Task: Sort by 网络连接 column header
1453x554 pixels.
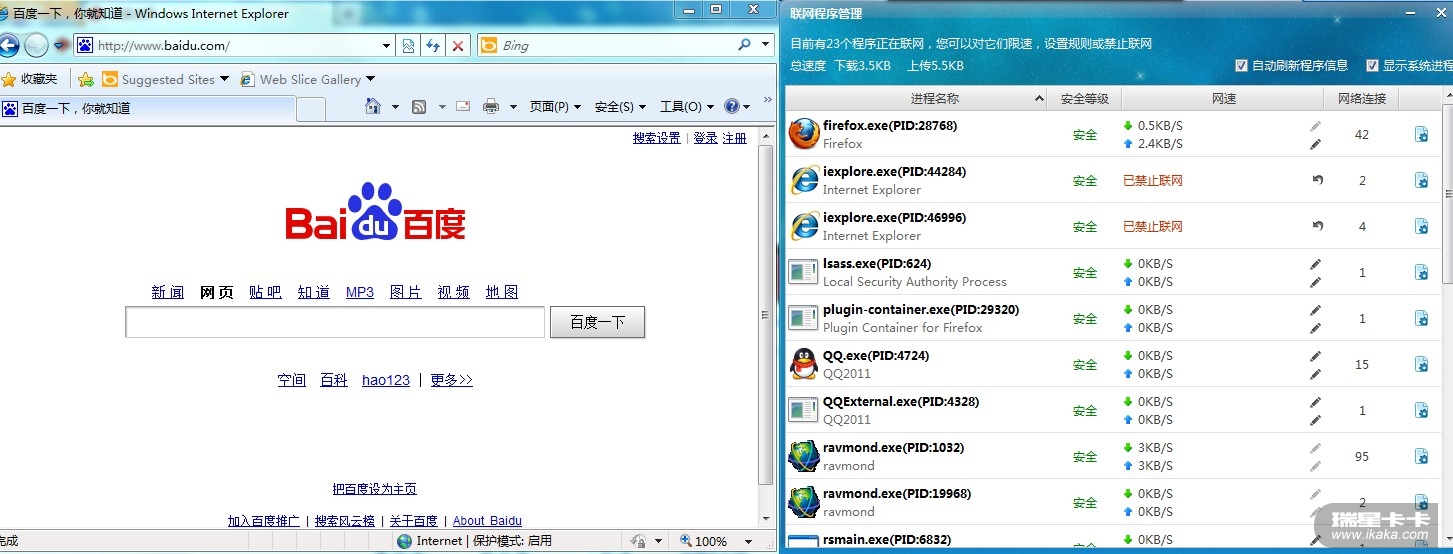Action: click(x=1361, y=98)
